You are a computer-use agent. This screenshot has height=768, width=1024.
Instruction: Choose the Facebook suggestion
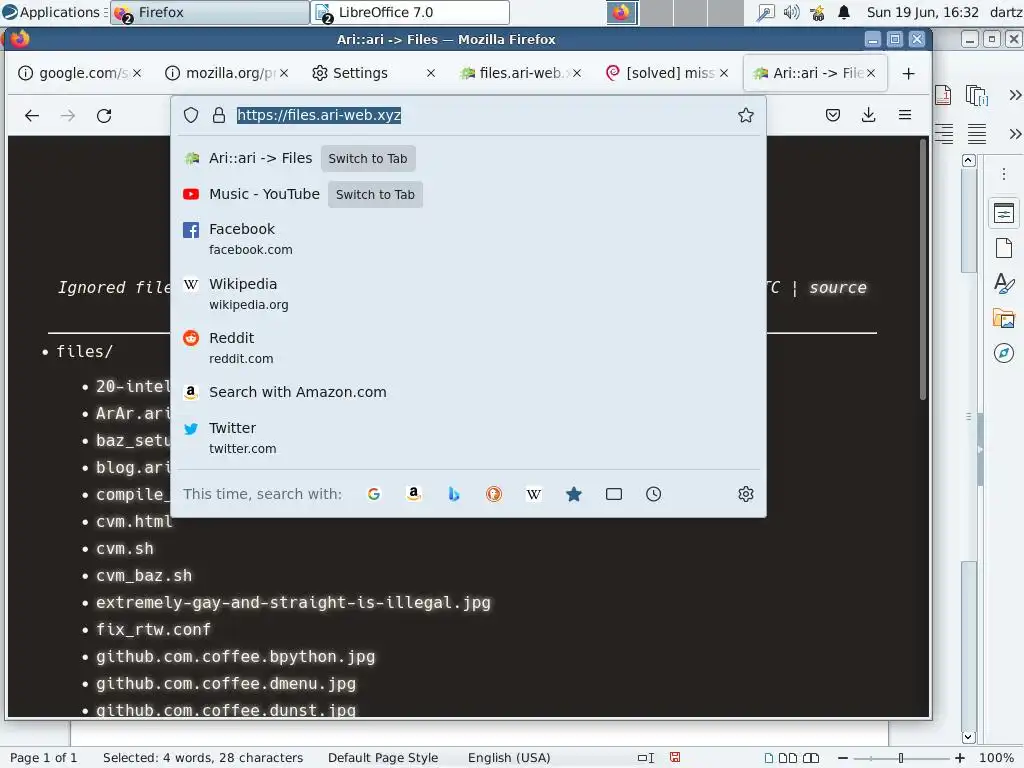click(x=469, y=239)
